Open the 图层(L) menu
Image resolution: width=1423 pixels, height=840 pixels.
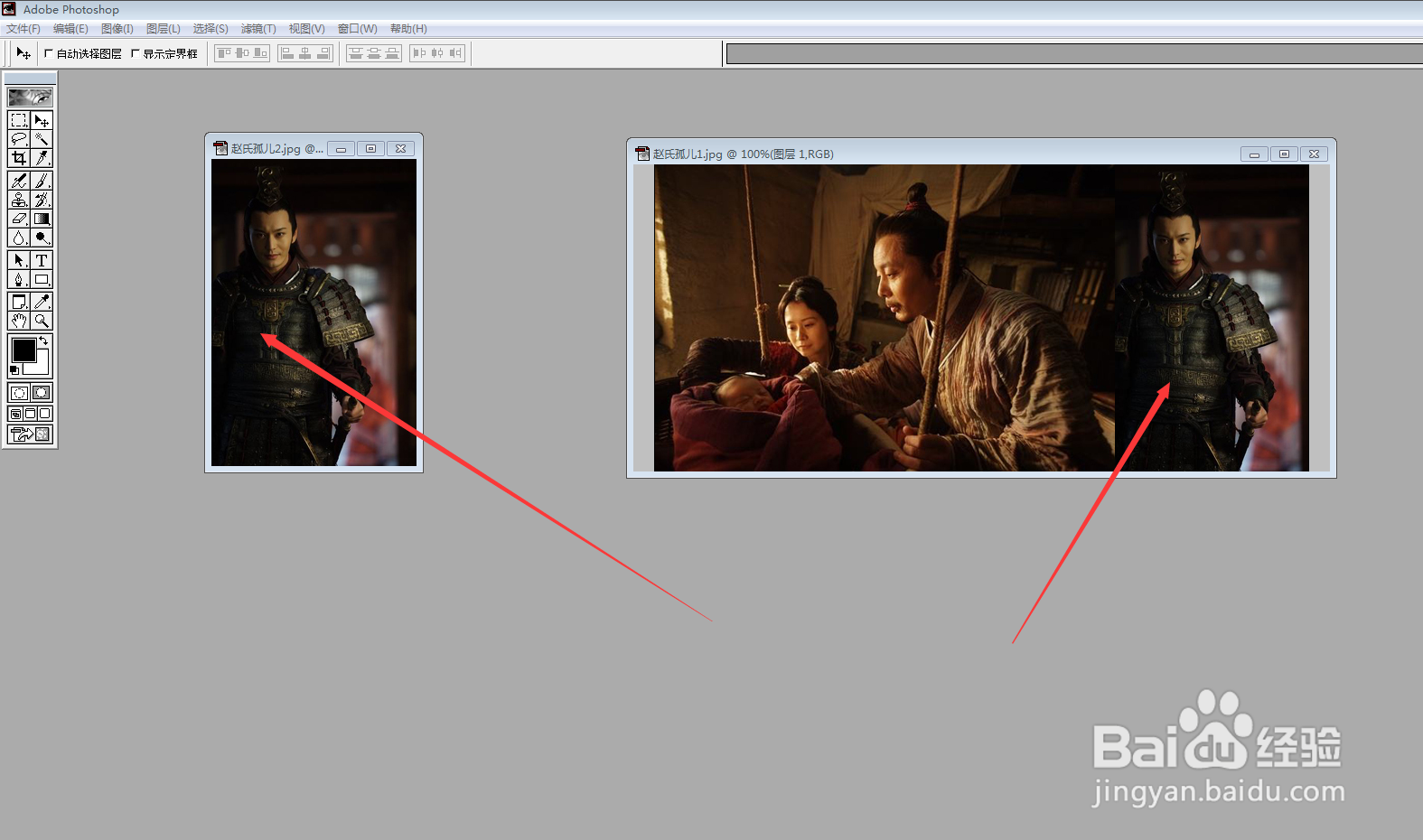[164, 29]
